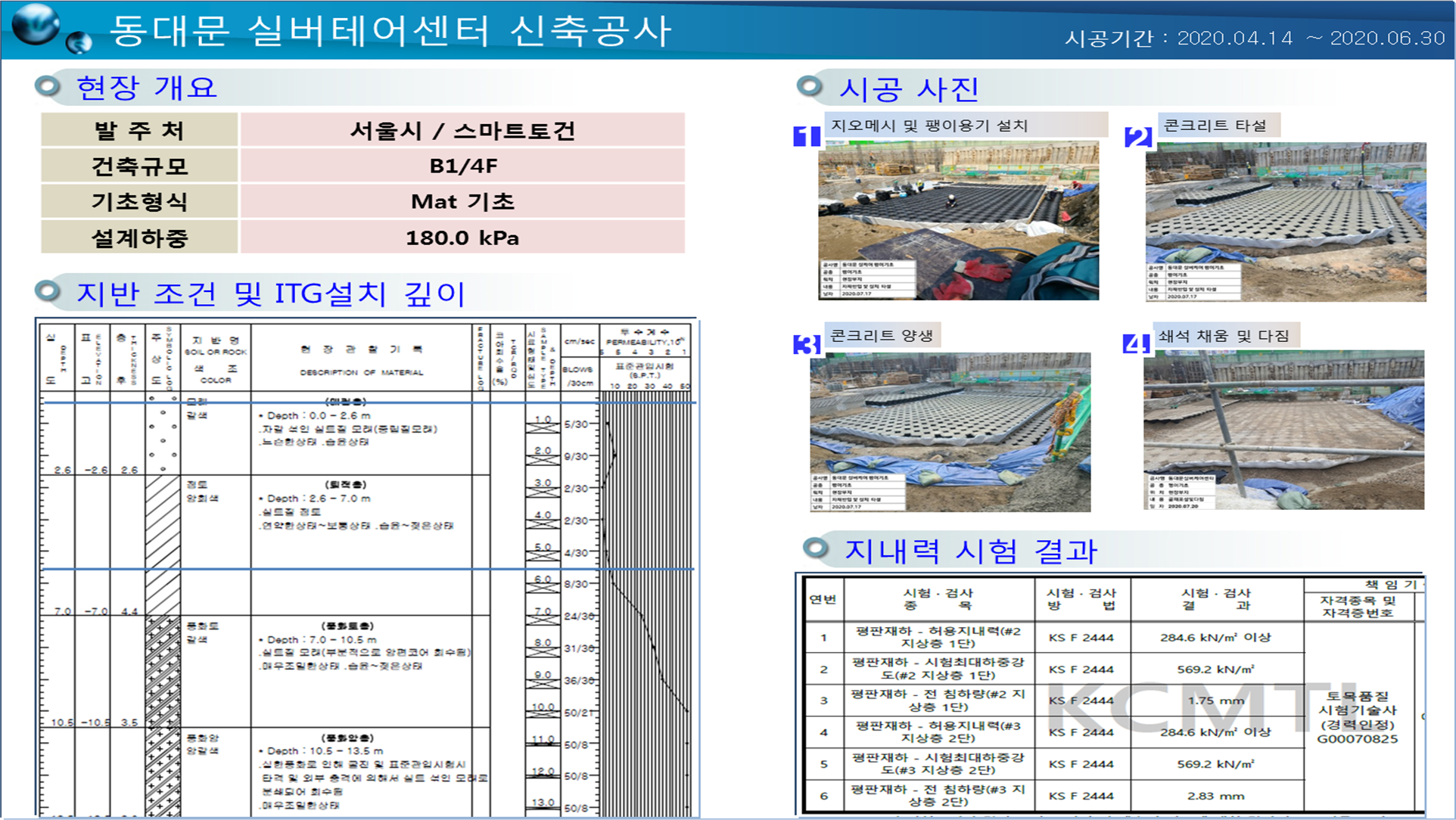Image resolution: width=1456 pixels, height=820 pixels.
Task: Select the license number G00070825
Action: [1358, 739]
